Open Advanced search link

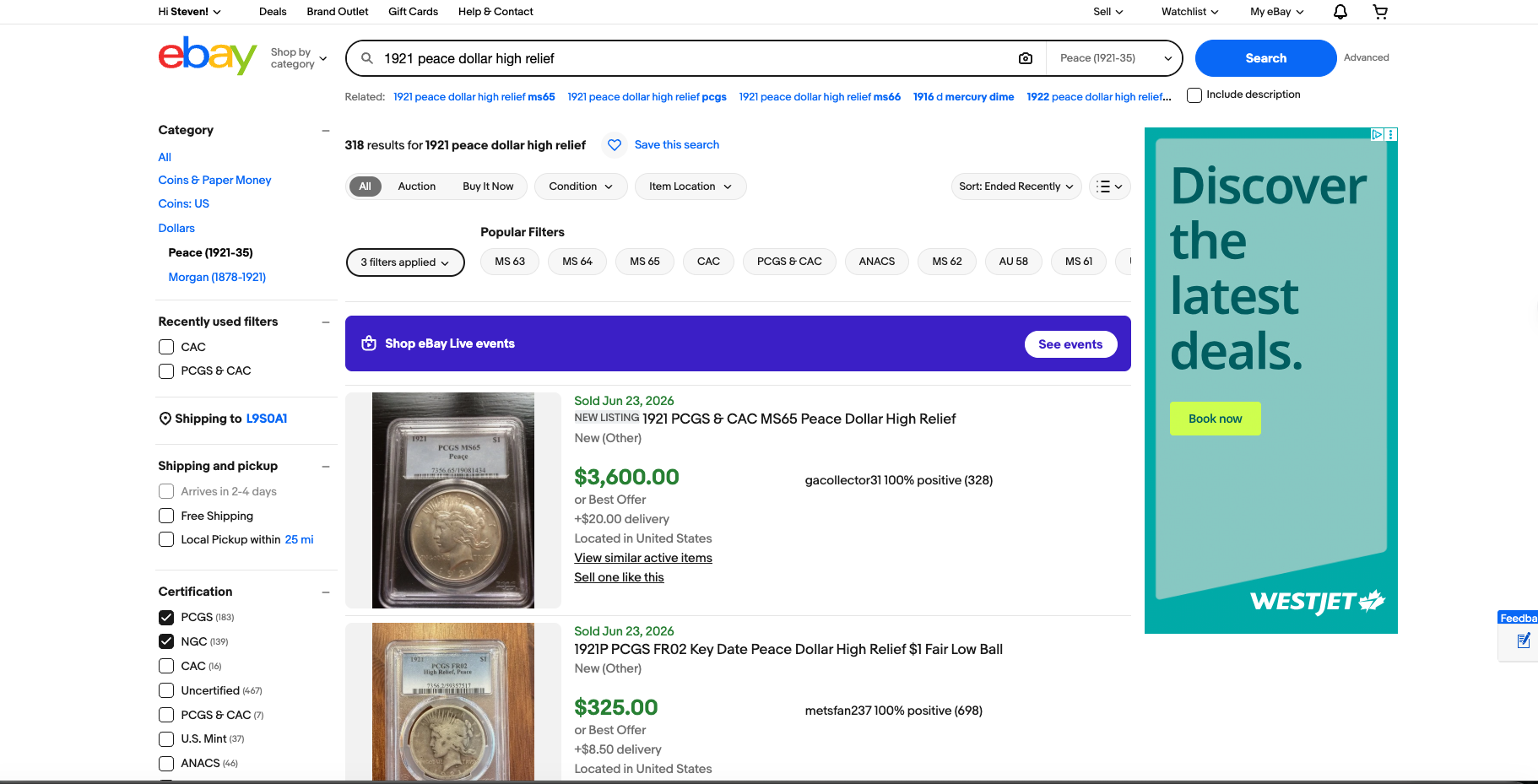(1366, 57)
